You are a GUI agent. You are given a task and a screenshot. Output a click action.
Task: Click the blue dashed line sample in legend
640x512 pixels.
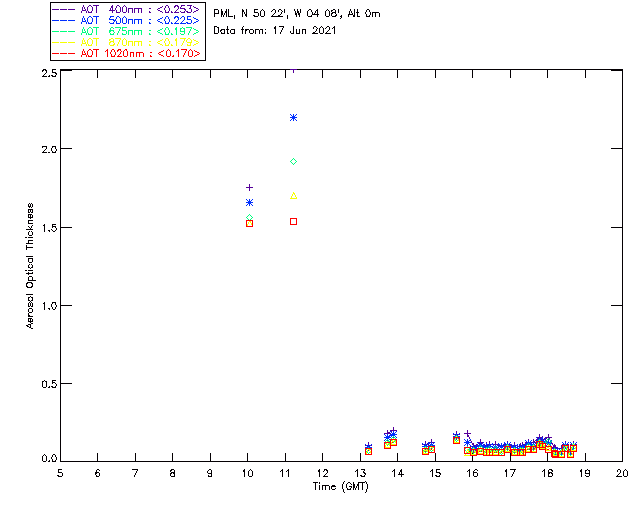tap(64, 20)
